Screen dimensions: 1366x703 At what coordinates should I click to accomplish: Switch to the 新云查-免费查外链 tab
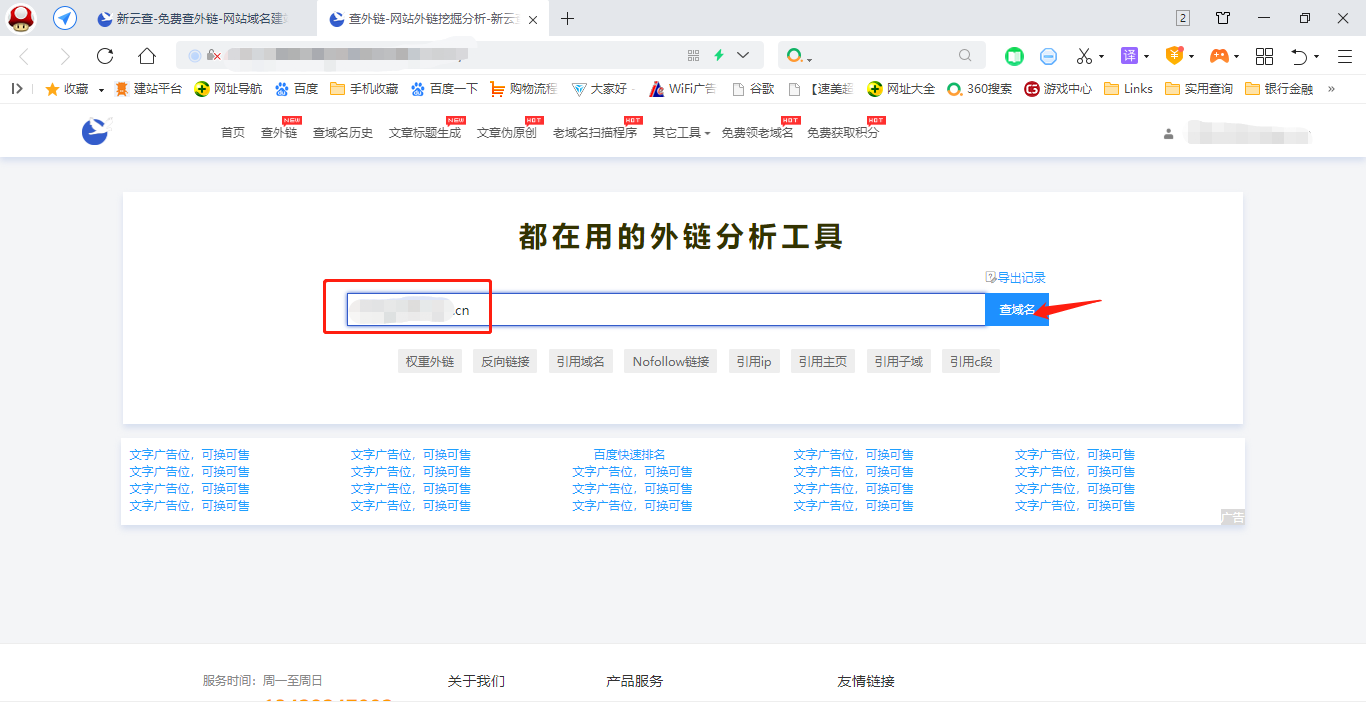190,18
